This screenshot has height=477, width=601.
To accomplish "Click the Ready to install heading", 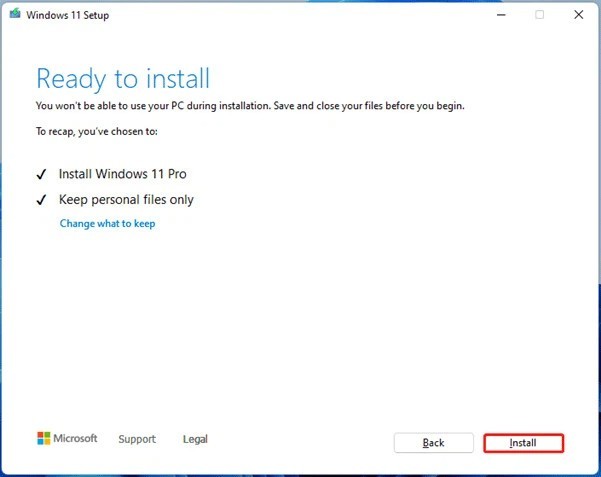I will [x=123, y=78].
